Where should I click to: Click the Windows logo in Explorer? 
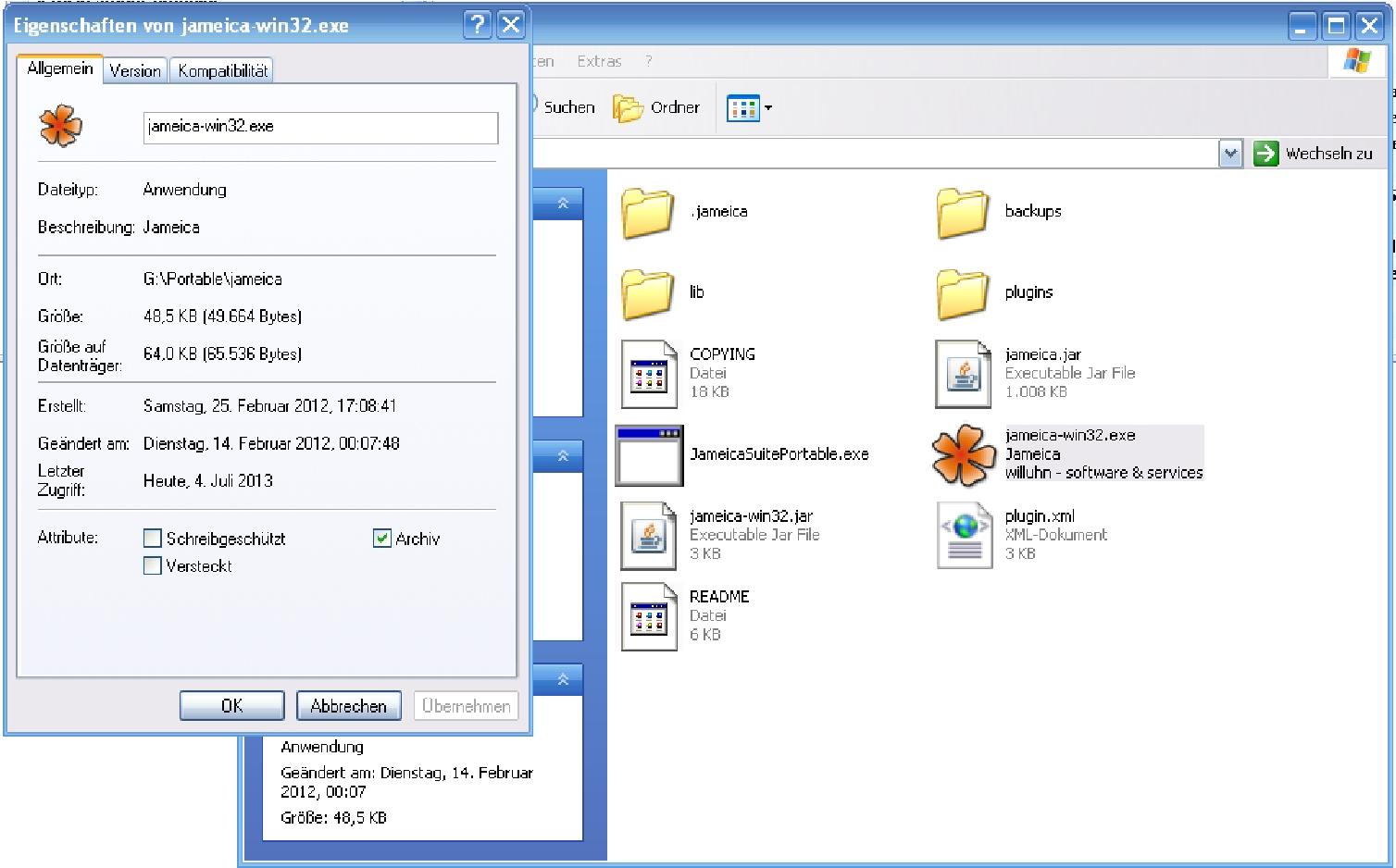click(x=1357, y=61)
